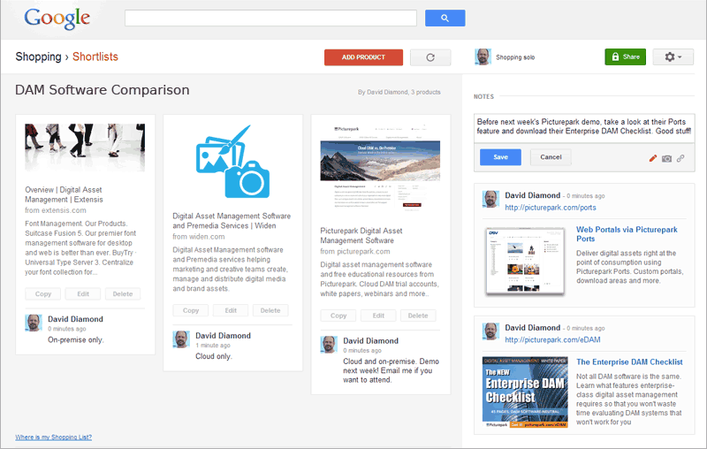Click the green Share lock button
Image resolution: width=707 pixels, height=449 pixels.
pyautogui.click(x=625, y=57)
